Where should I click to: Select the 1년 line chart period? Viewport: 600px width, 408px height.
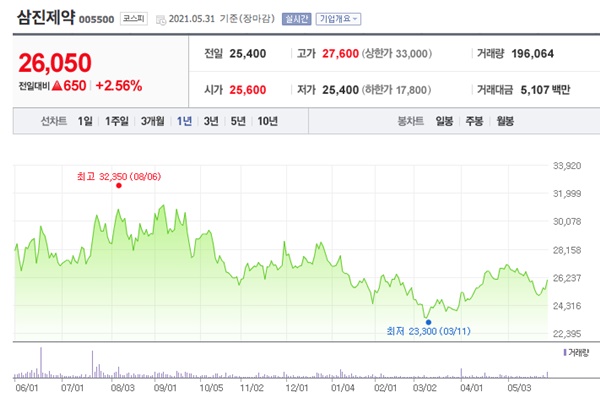pyautogui.click(x=184, y=121)
